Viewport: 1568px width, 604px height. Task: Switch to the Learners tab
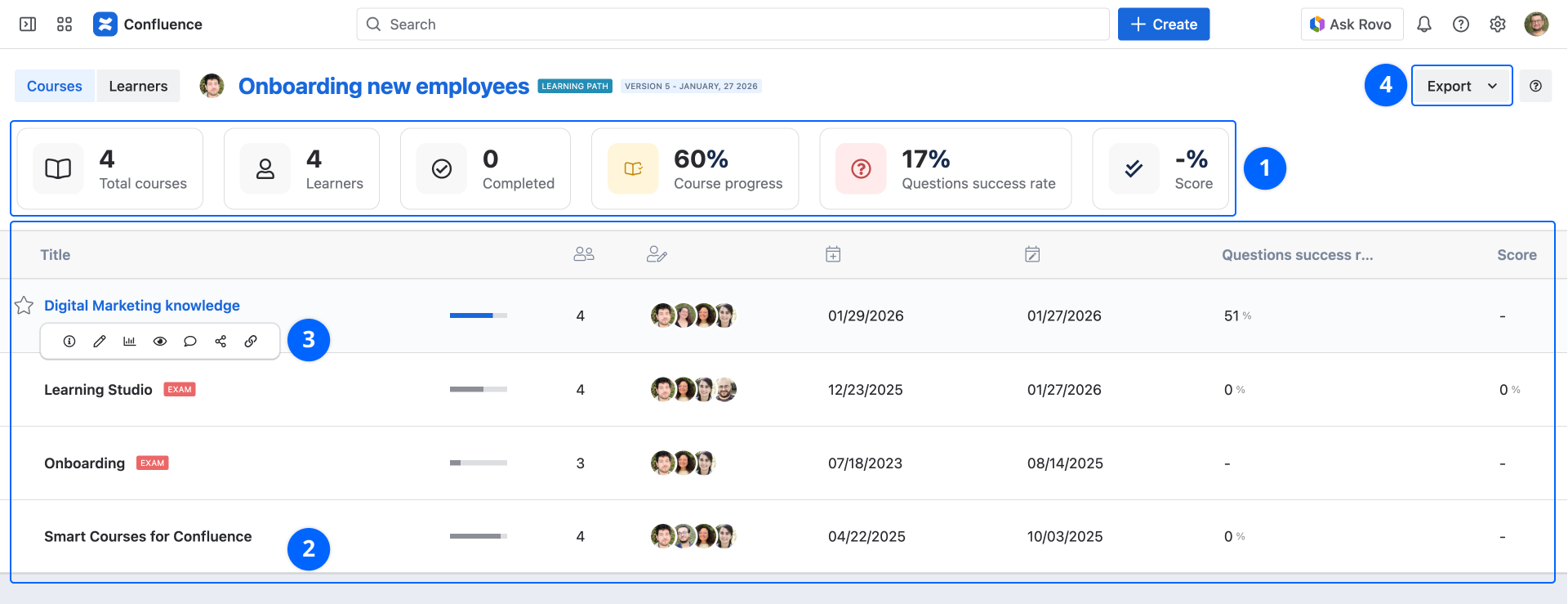coord(138,86)
